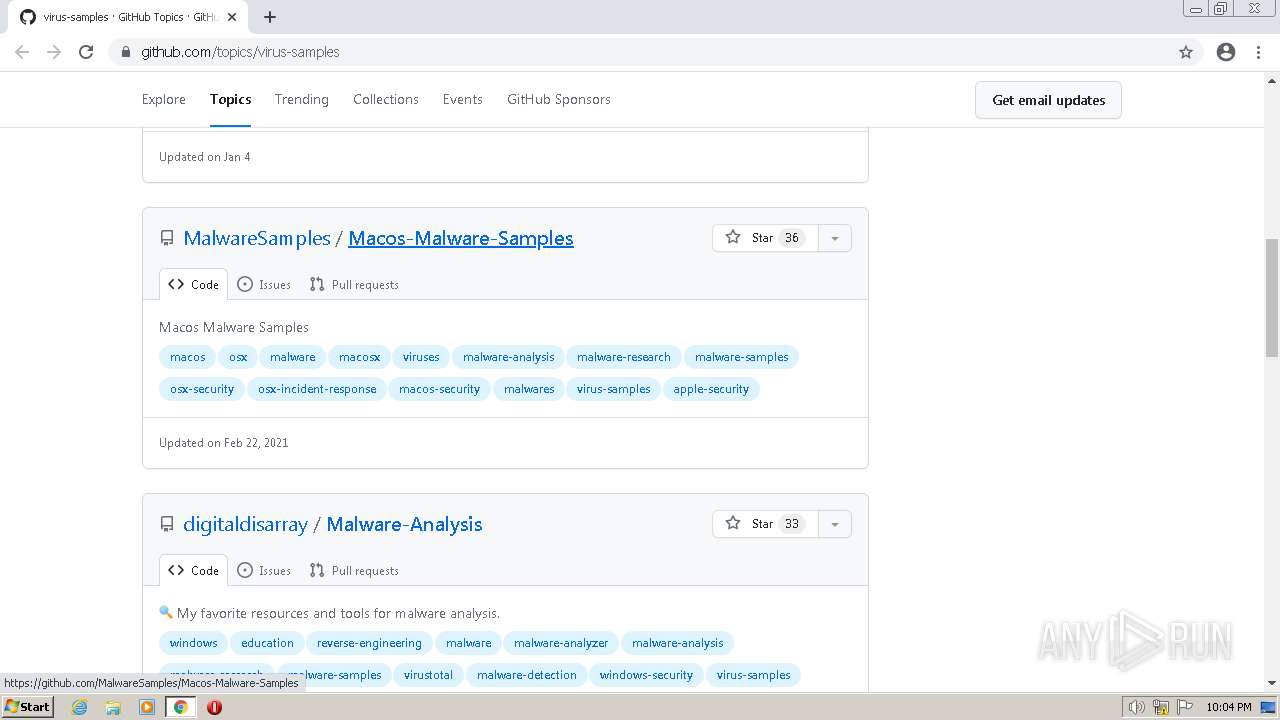Click the browser back arrow
The image size is (1280, 720).
(22, 52)
